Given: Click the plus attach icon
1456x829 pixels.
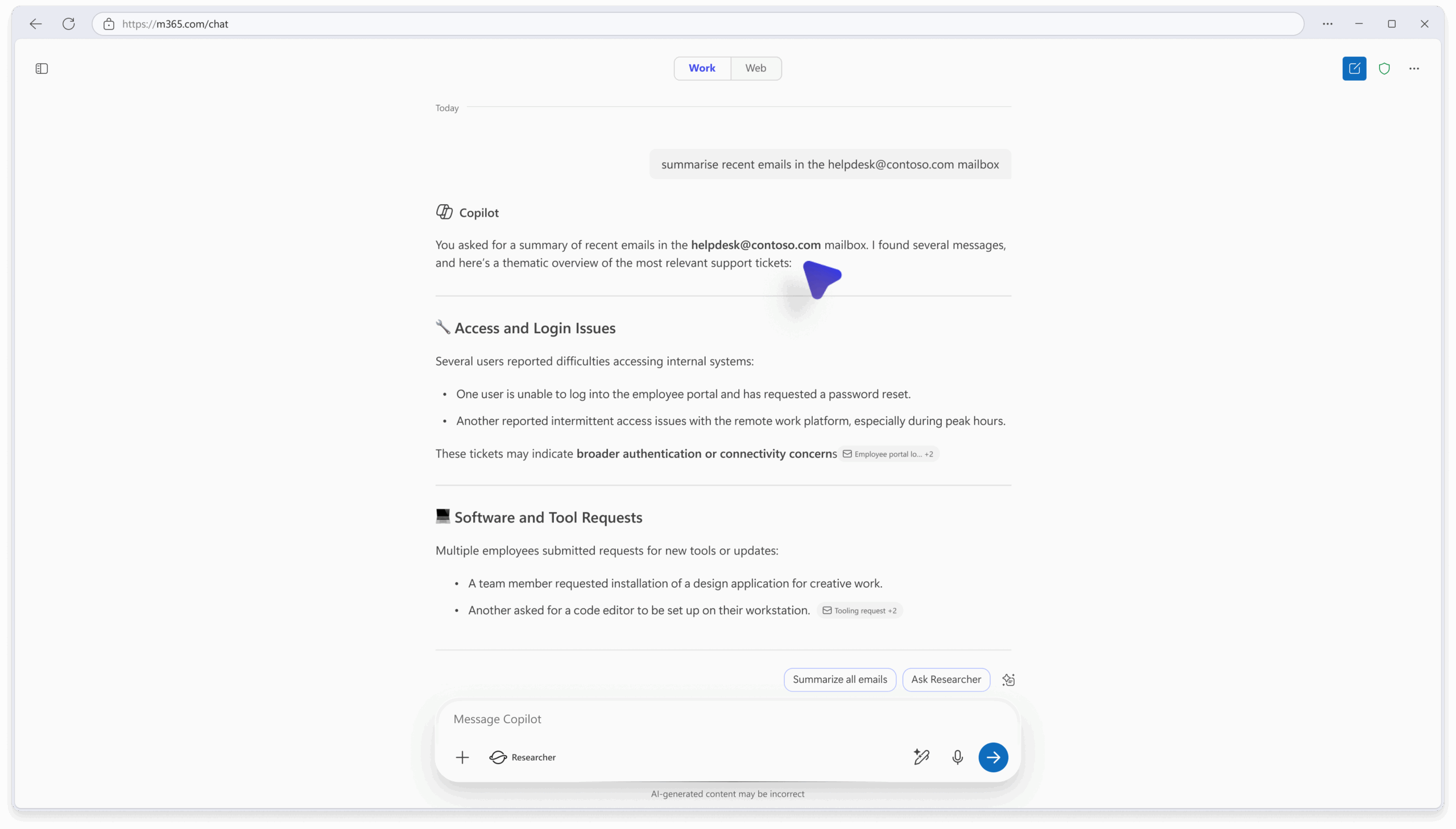Looking at the screenshot, I should tap(462, 757).
